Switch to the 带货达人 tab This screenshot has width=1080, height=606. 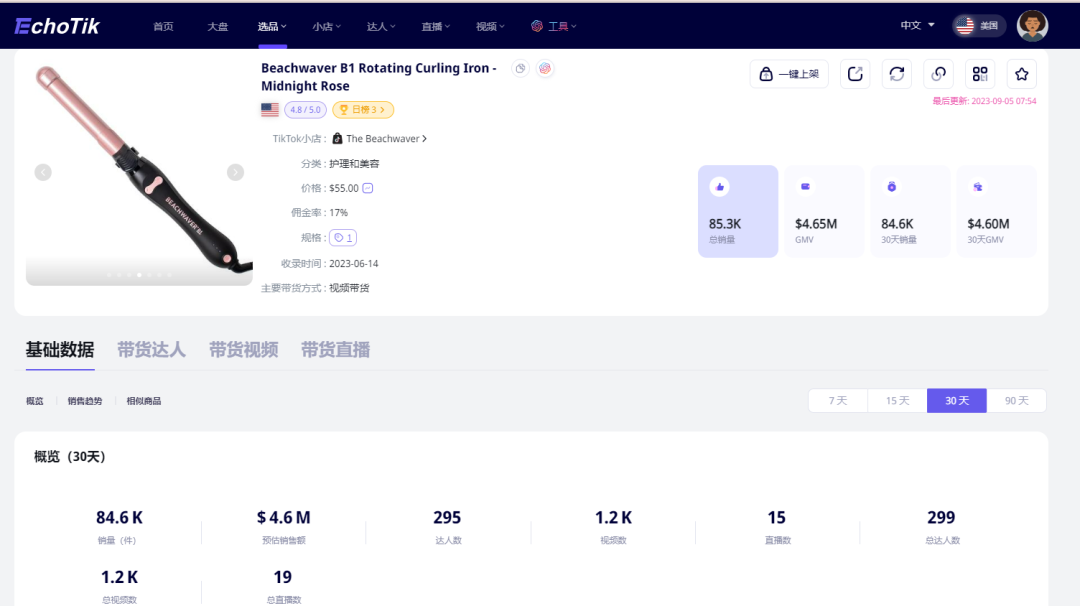[x=151, y=350]
